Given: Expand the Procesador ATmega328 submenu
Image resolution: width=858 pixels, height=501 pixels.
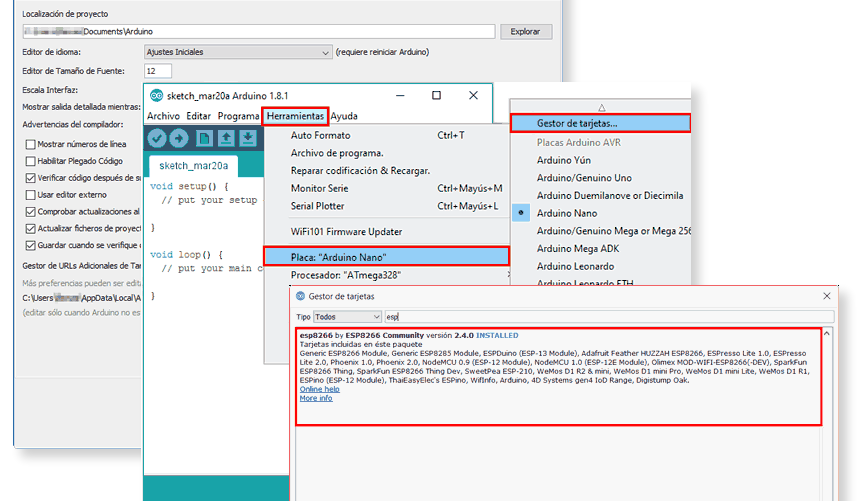Looking at the screenshot, I should [386, 275].
